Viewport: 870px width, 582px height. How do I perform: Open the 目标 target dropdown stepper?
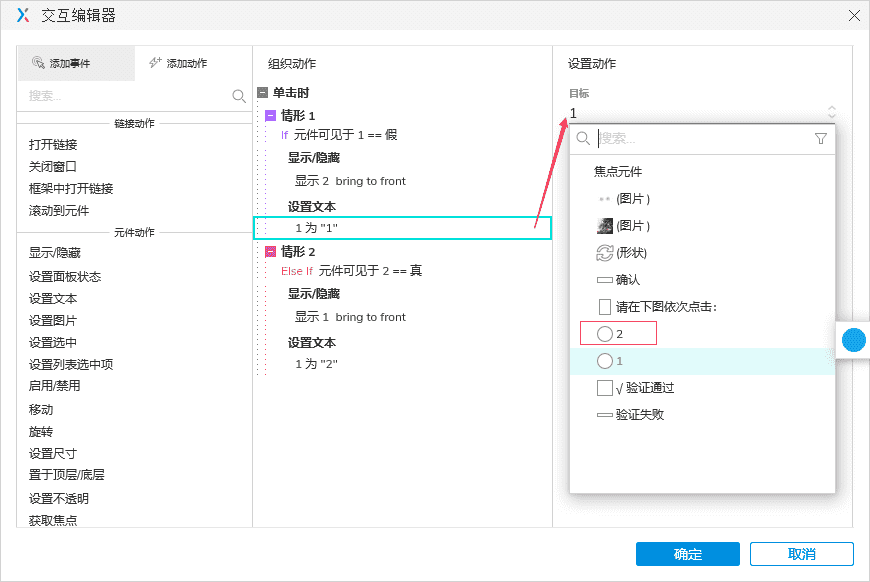(830, 112)
